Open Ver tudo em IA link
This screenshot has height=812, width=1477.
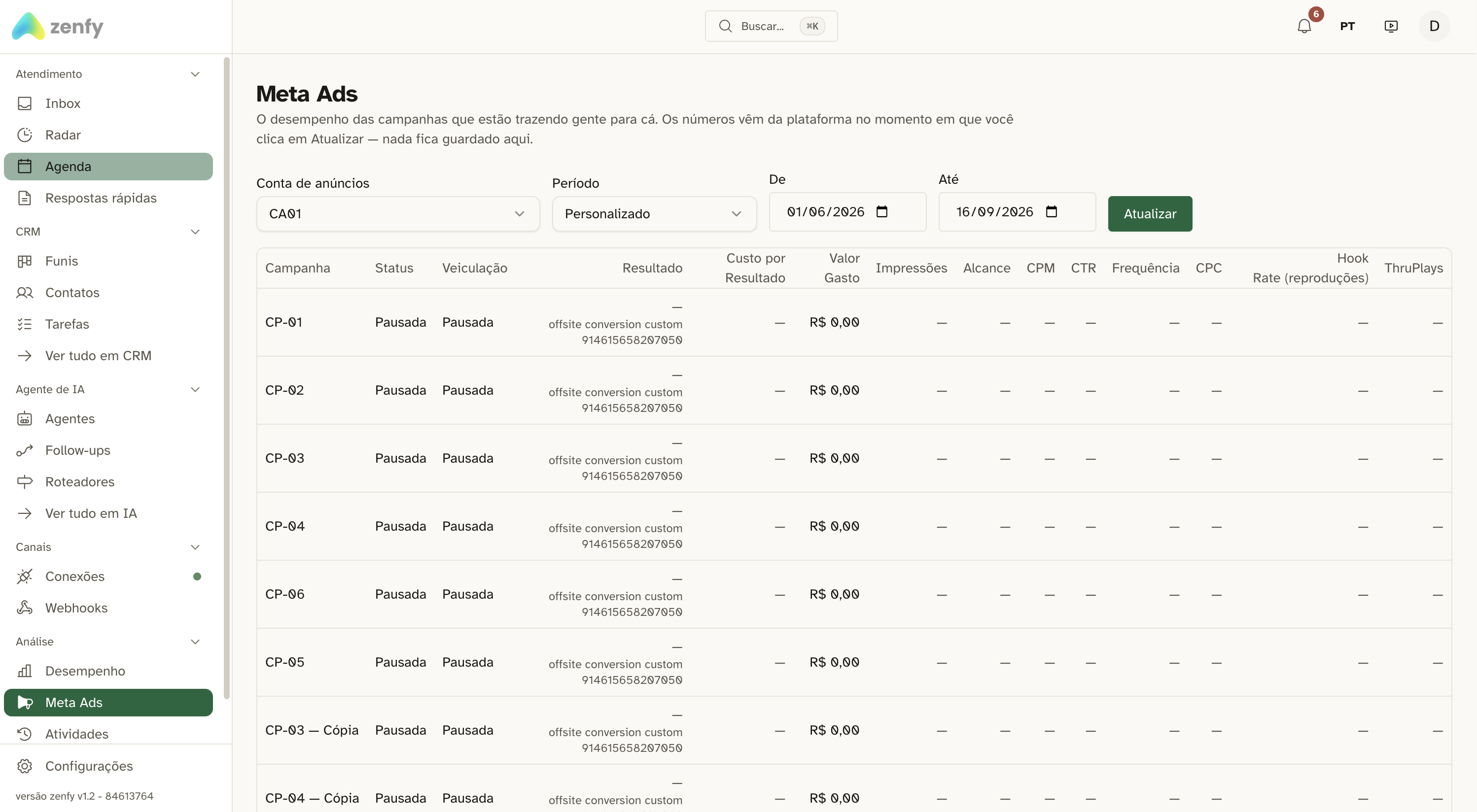click(108, 513)
